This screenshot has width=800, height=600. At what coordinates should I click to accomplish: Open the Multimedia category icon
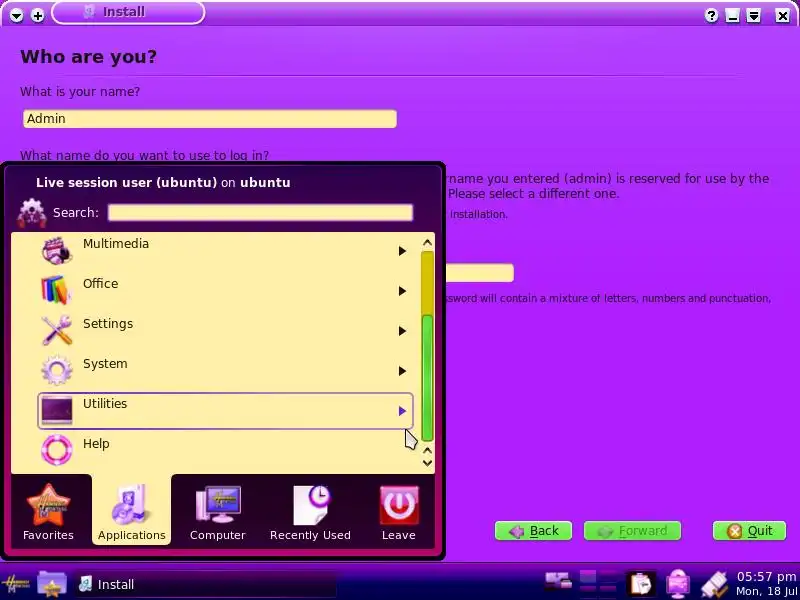point(57,250)
